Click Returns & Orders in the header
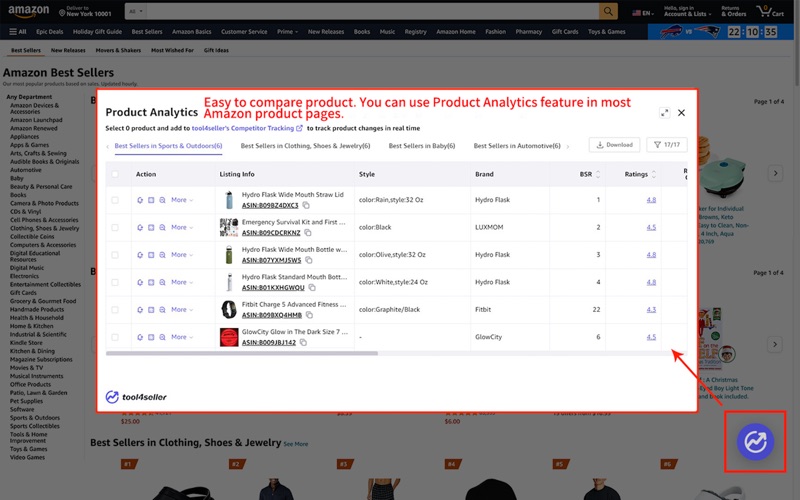800x500 pixels. point(733,11)
